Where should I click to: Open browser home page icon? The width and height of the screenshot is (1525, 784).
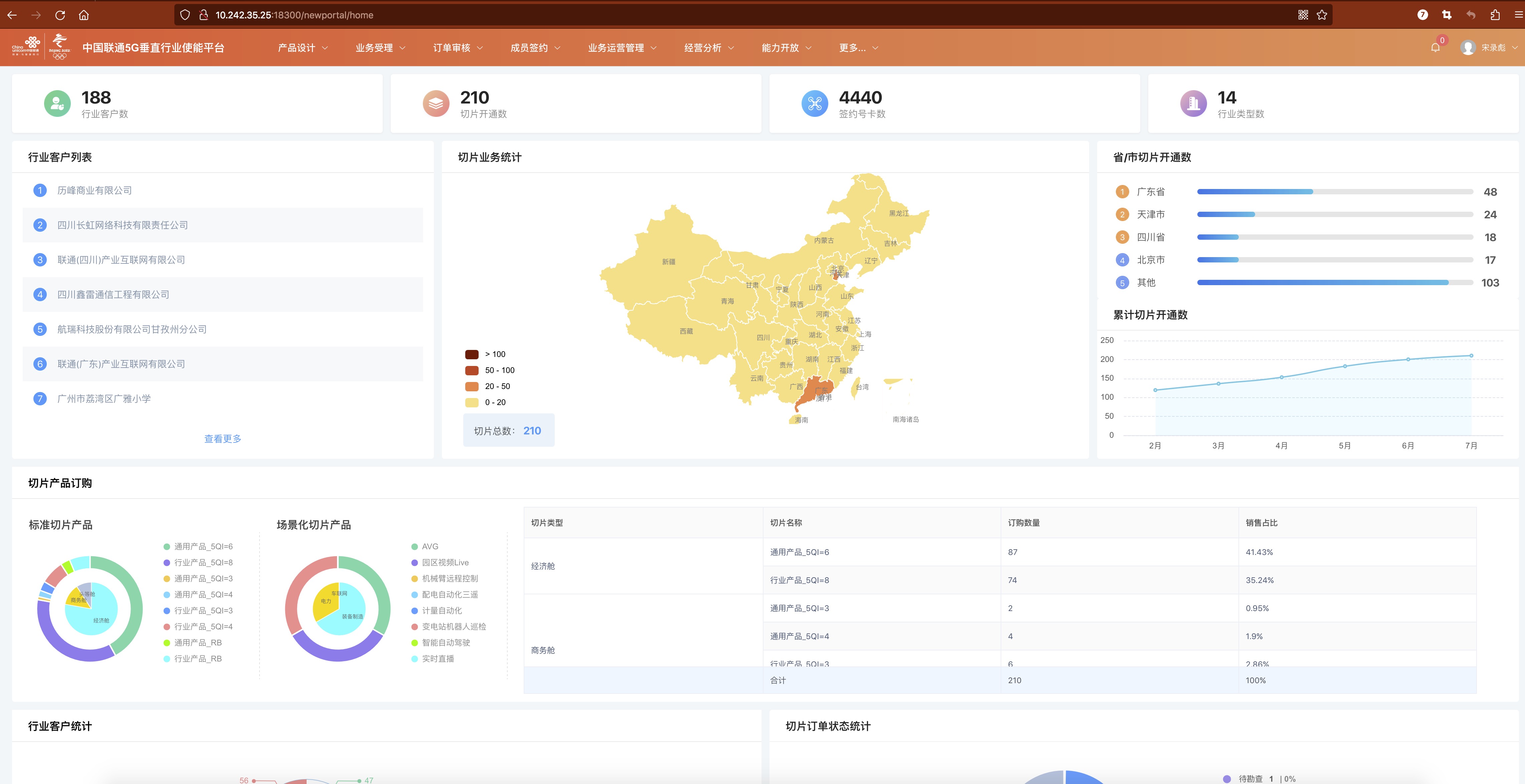tap(84, 15)
